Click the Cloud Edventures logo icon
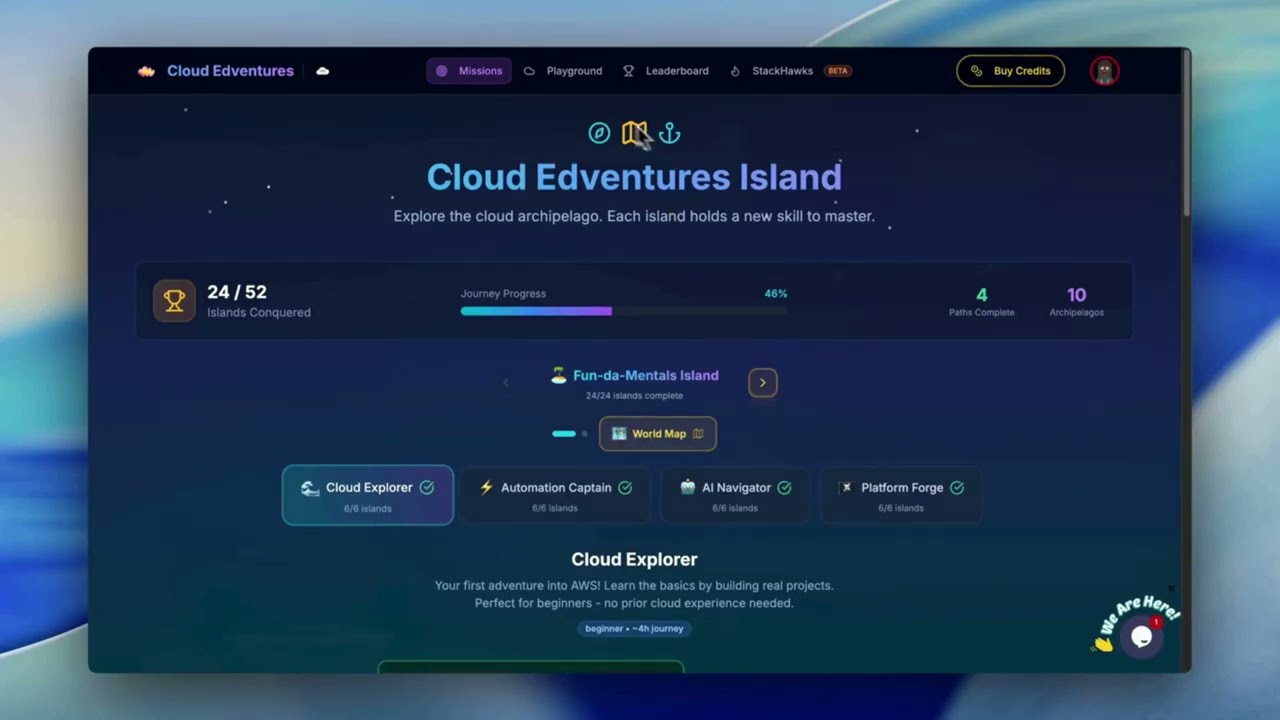 pyautogui.click(x=146, y=71)
